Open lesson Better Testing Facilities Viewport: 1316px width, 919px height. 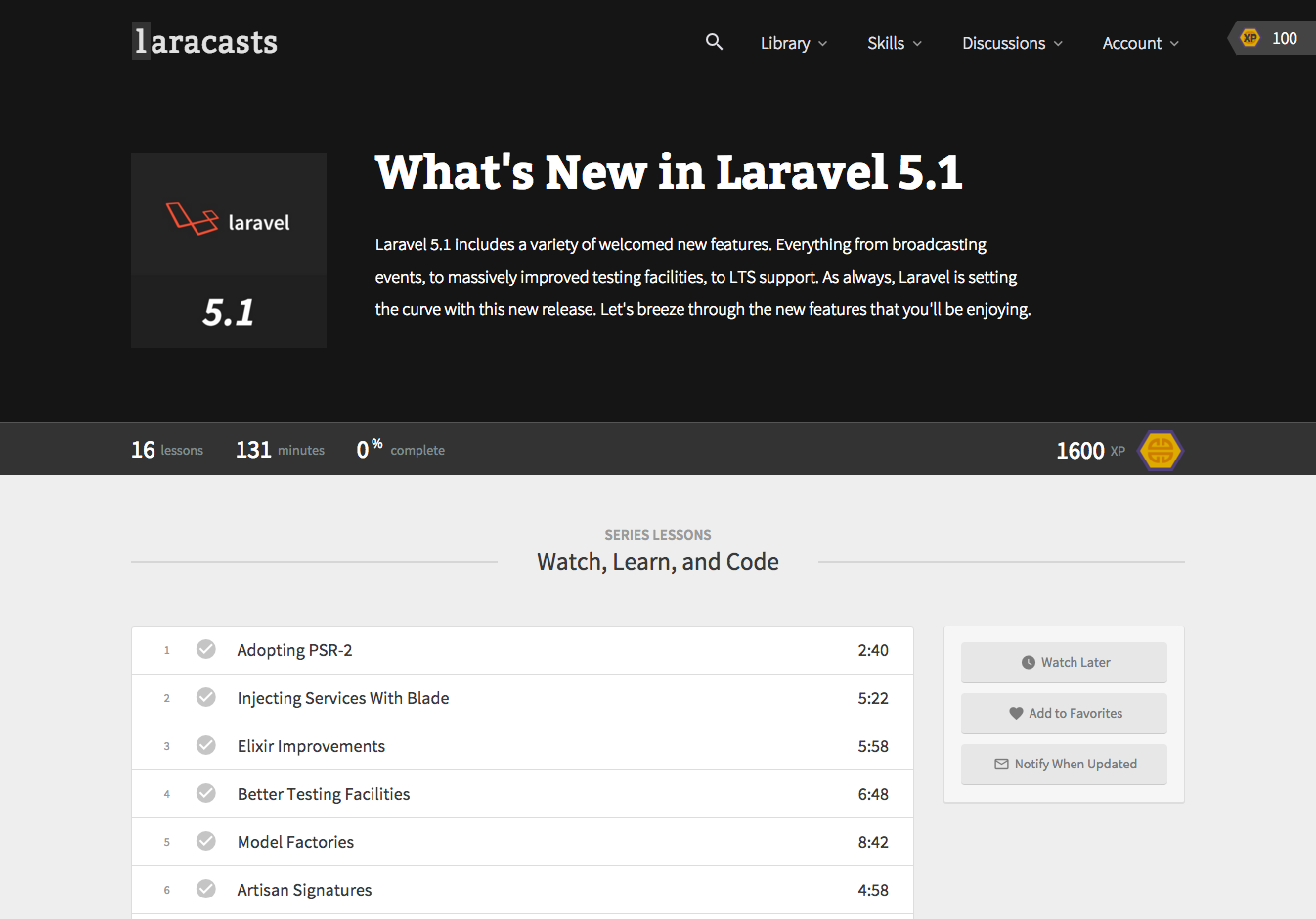point(323,793)
